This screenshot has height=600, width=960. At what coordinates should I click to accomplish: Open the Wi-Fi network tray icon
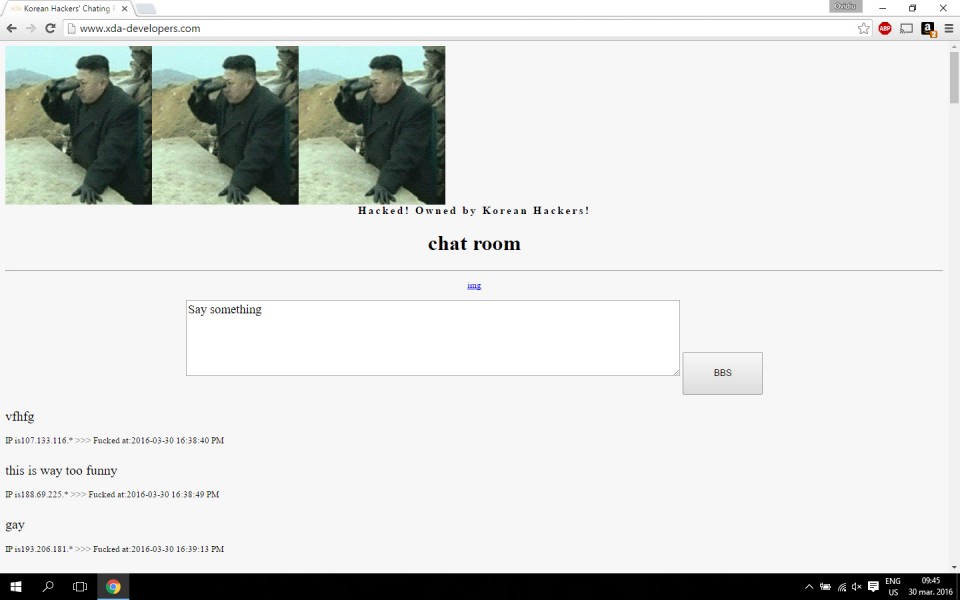coord(841,587)
